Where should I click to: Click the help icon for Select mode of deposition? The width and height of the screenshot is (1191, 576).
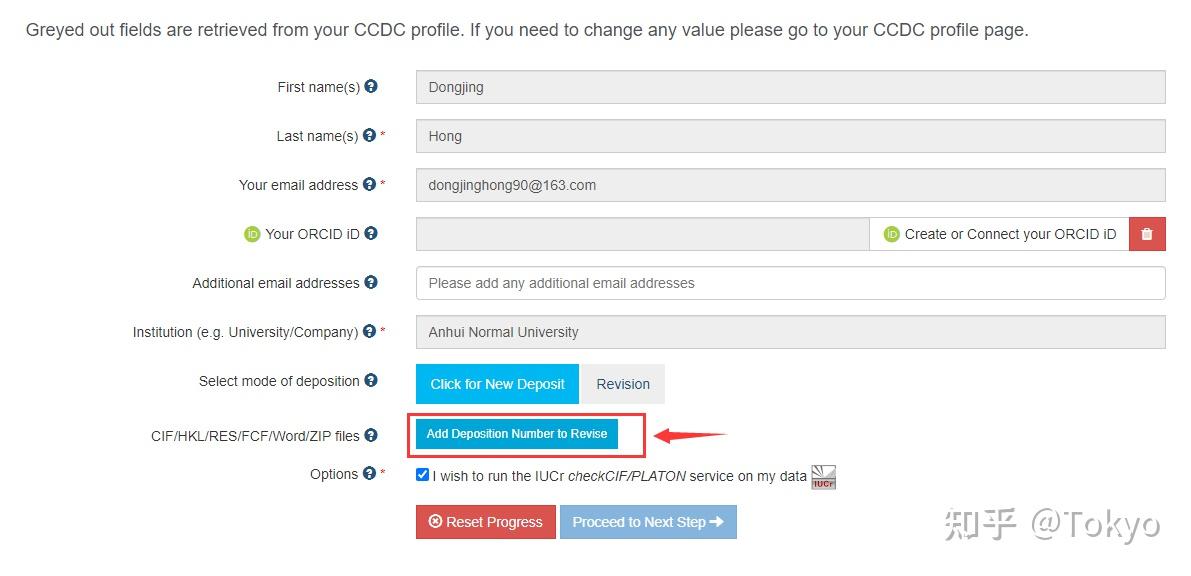point(371,381)
